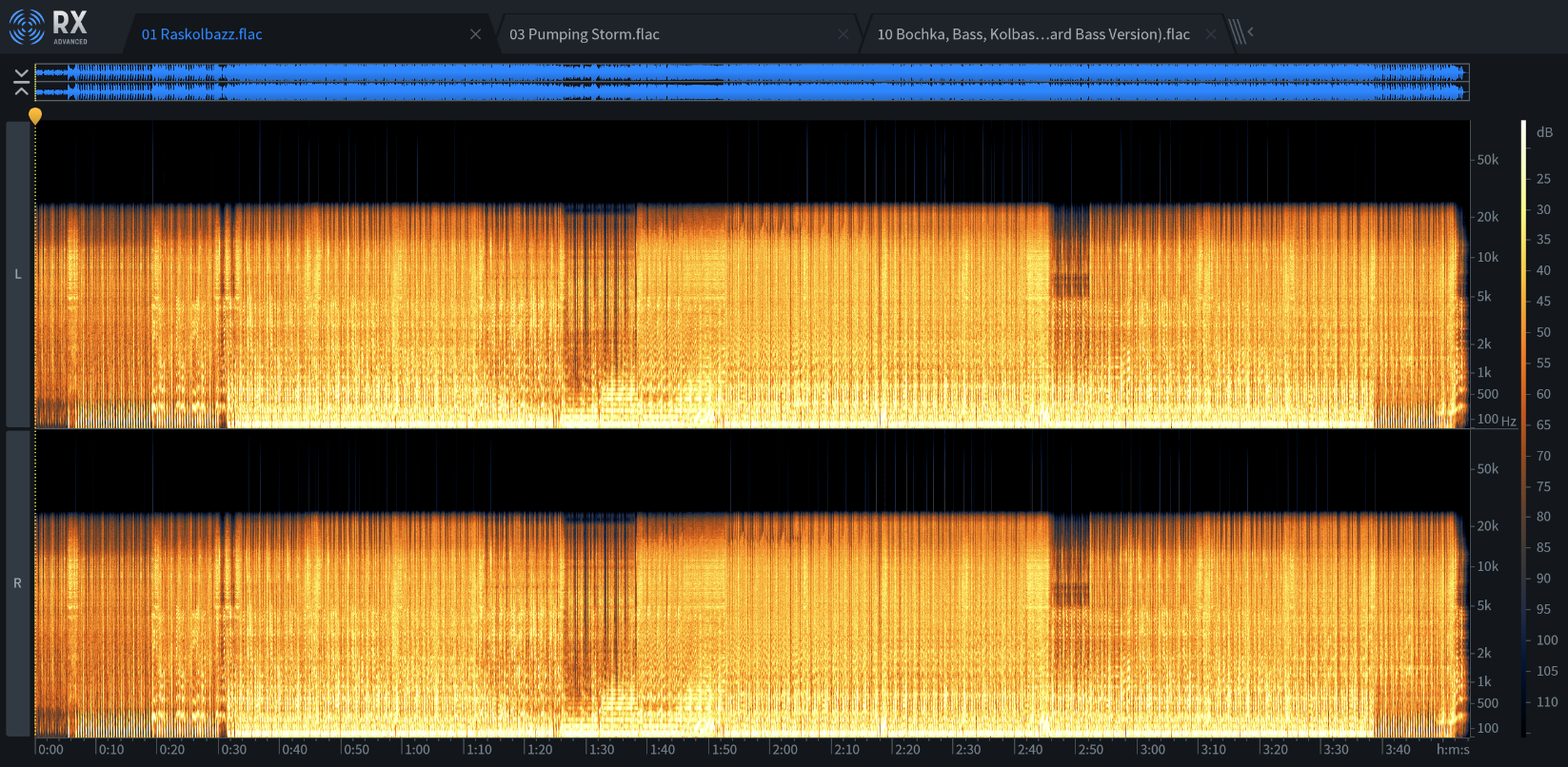Close the 10 Bochka, Bass, Kolbas tab
The height and width of the screenshot is (767, 1568).
[1210, 34]
